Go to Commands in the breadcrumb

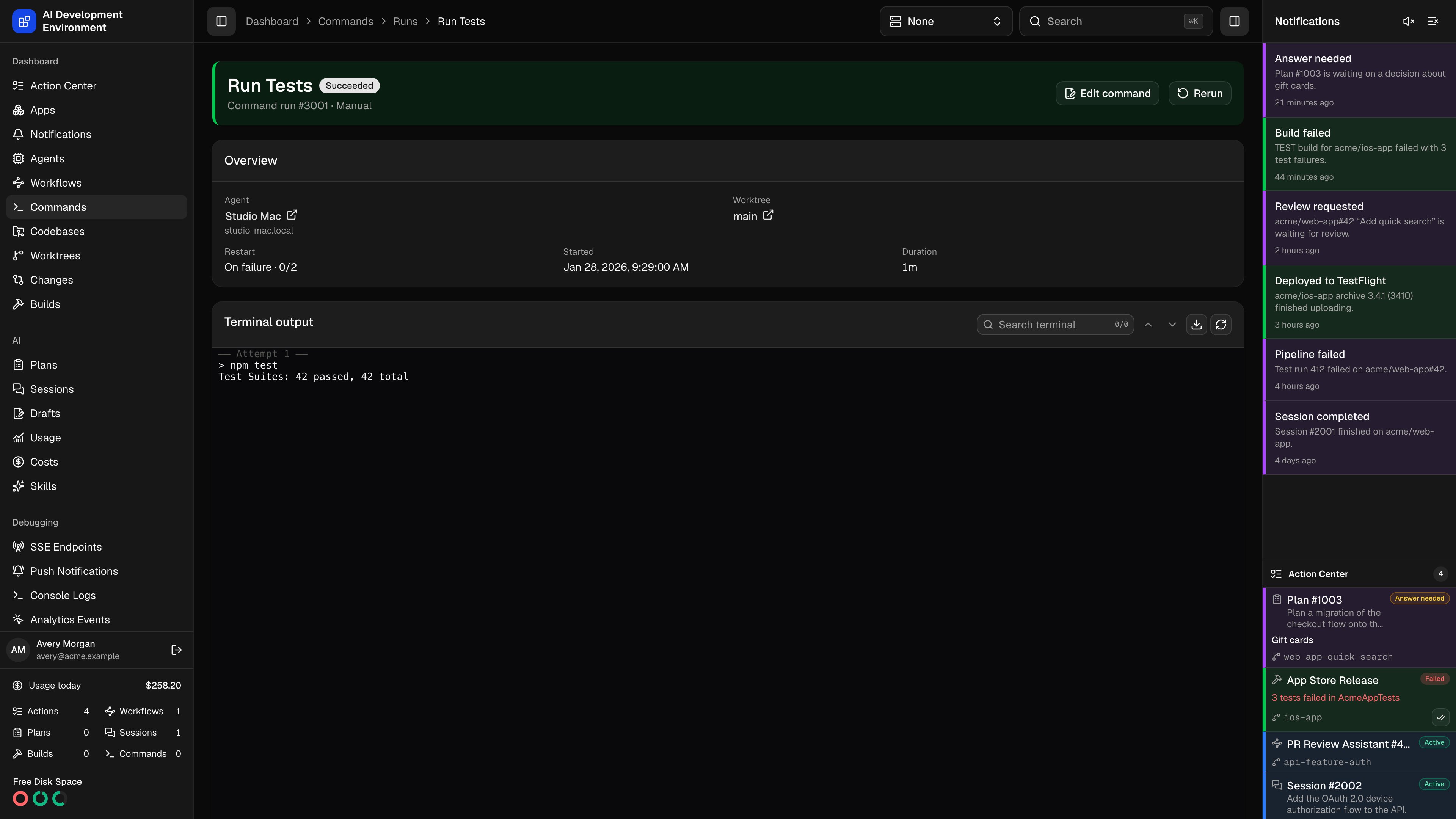(x=345, y=22)
